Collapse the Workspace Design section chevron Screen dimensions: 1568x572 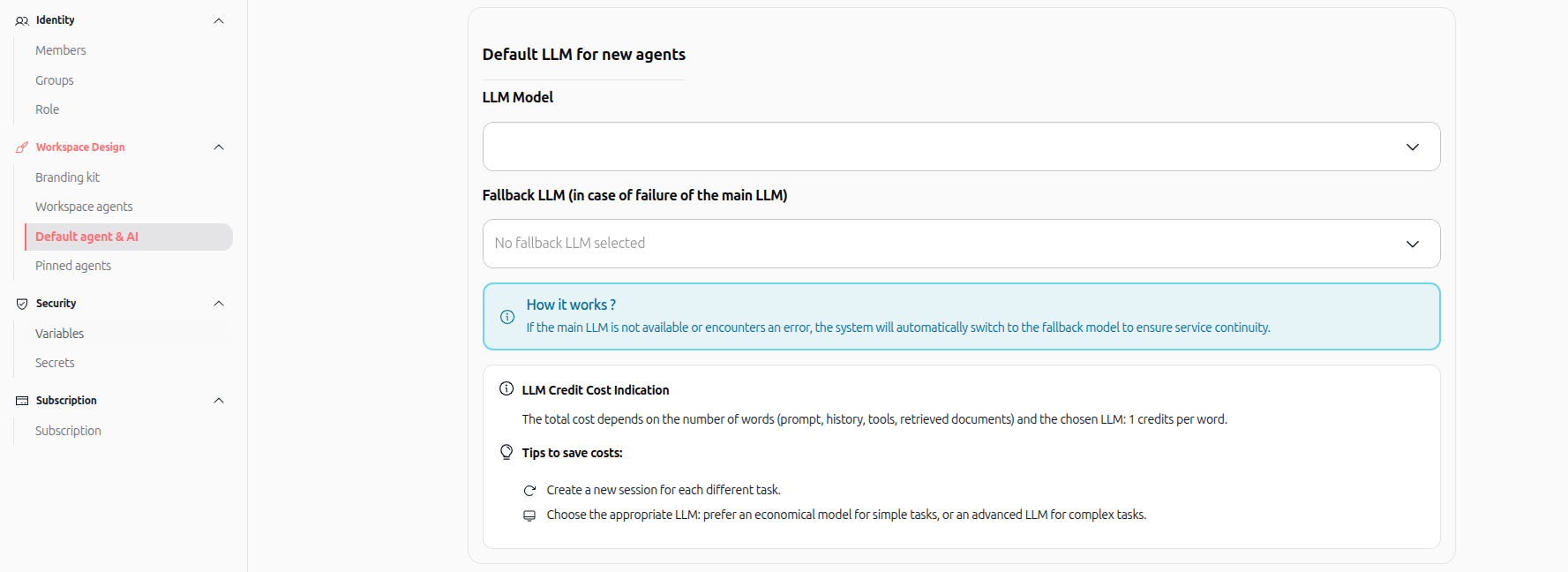pyautogui.click(x=219, y=147)
